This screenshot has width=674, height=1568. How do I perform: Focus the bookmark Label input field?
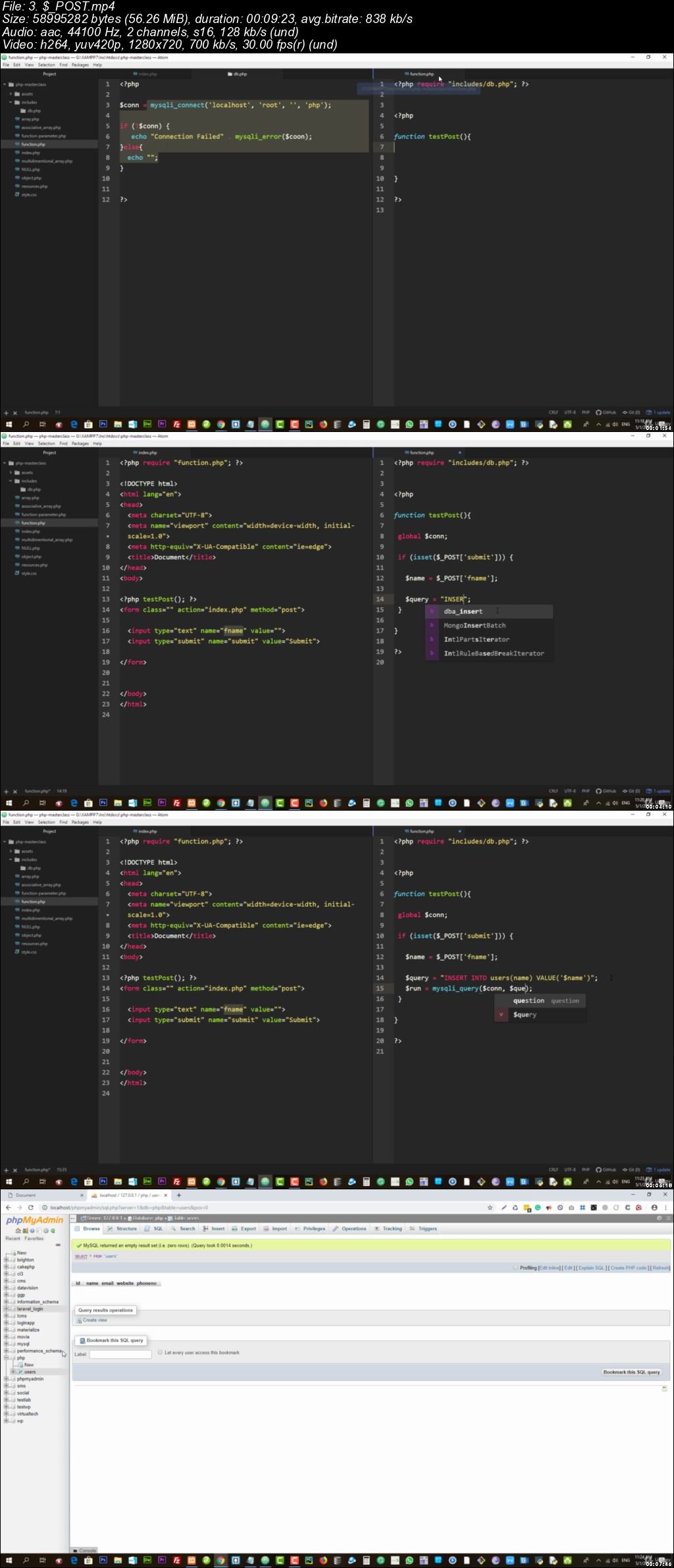point(120,1354)
